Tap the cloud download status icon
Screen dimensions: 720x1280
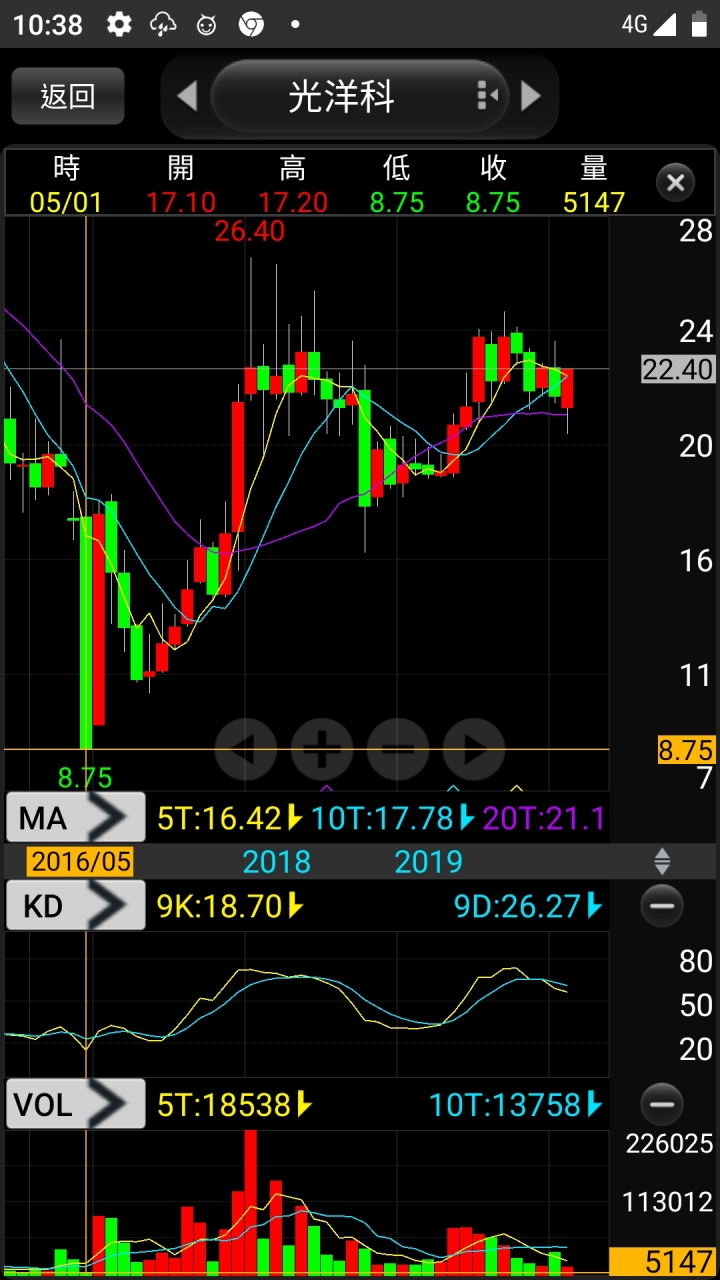pos(163,24)
